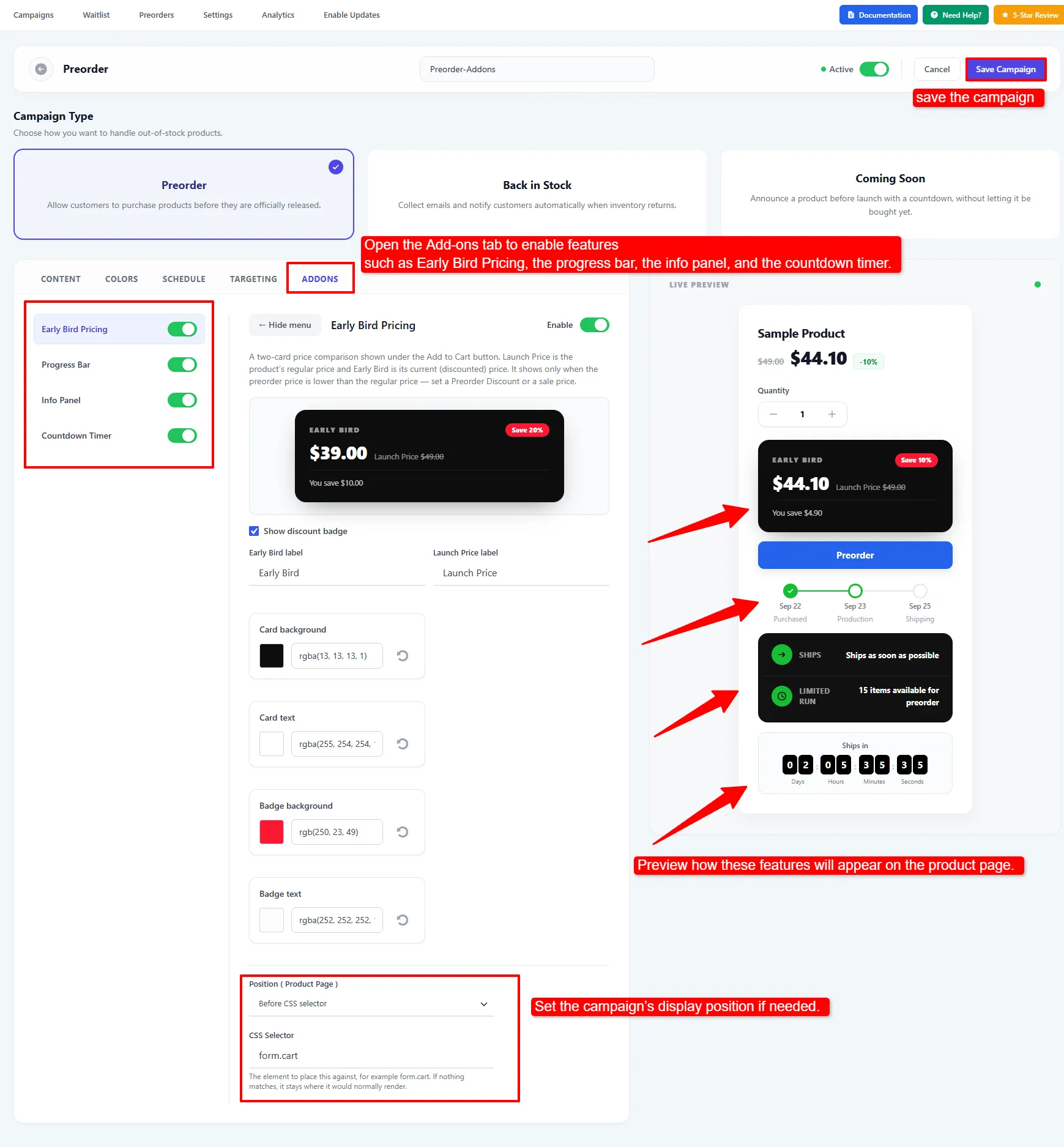Select Countdown Timer row in add-ons menu
Viewport: 1064px width, 1147px height.
click(x=119, y=436)
